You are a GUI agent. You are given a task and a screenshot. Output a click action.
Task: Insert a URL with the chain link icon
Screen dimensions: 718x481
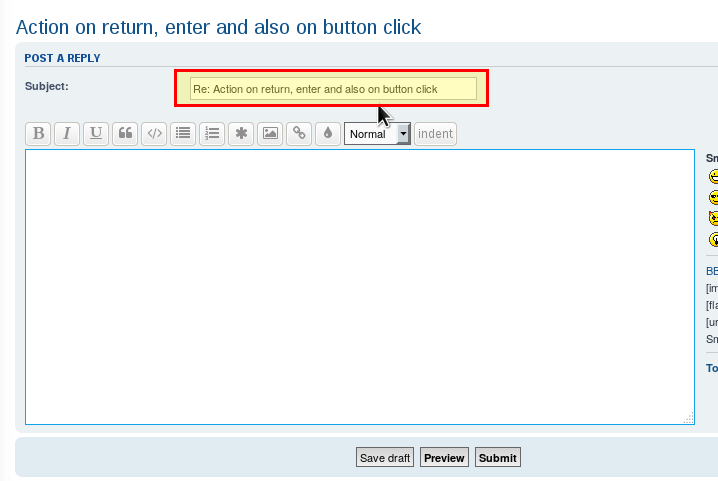click(299, 134)
